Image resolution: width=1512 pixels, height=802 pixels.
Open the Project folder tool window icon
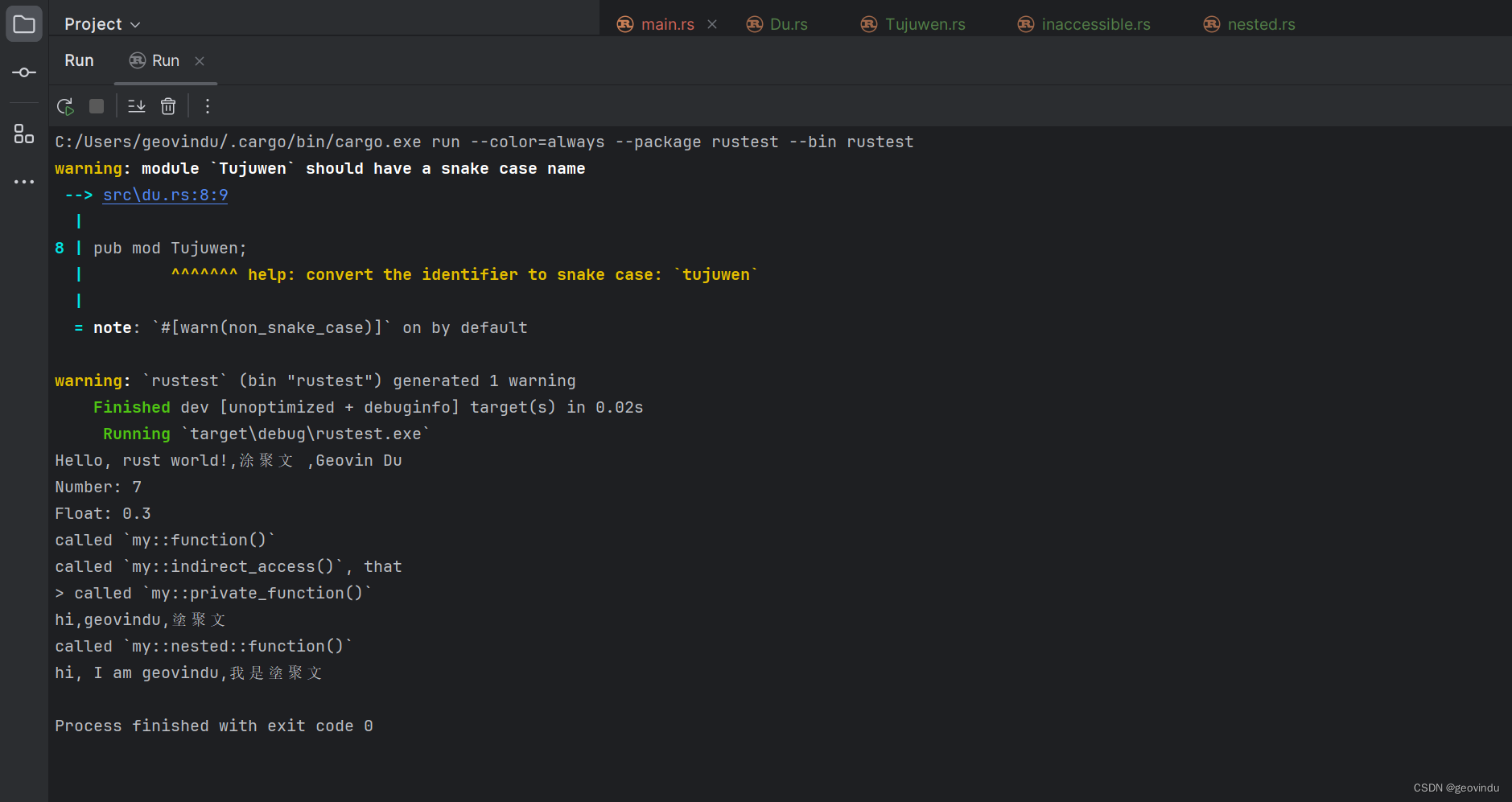click(23, 23)
